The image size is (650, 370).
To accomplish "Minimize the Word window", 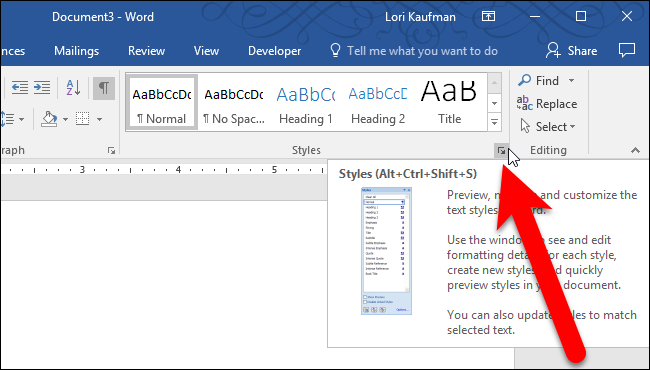I will click(535, 17).
